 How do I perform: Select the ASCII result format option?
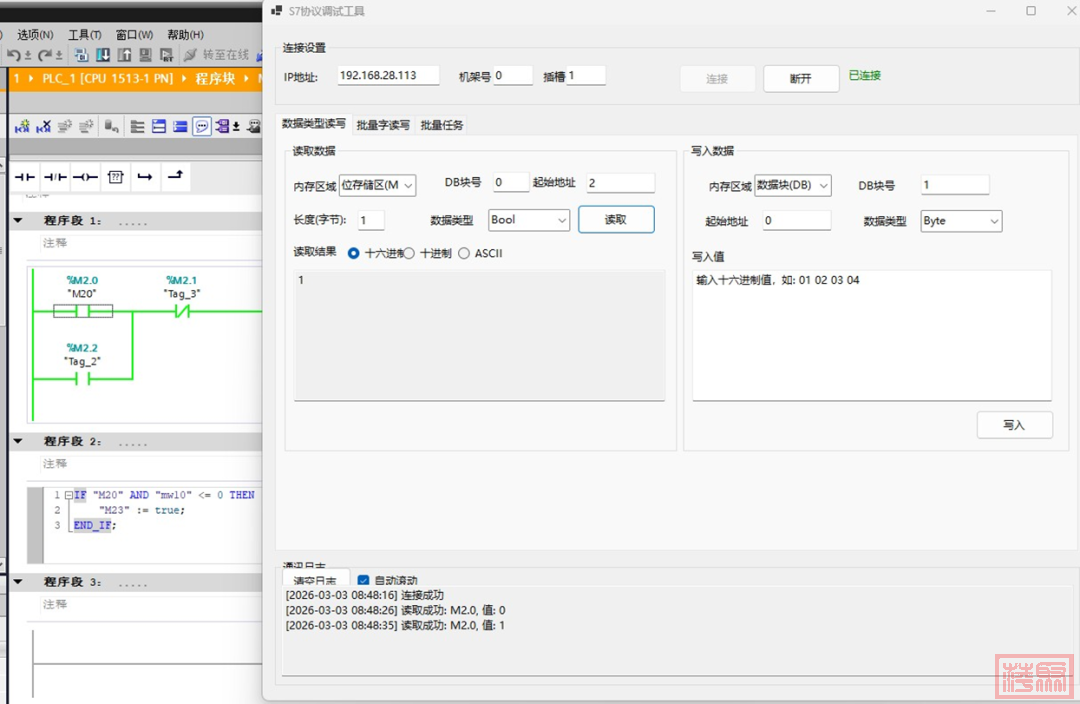[463, 254]
